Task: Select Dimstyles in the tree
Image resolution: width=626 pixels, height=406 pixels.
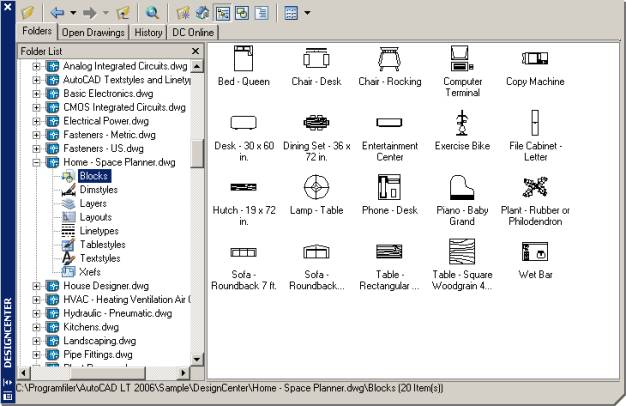Action: (x=99, y=190)
